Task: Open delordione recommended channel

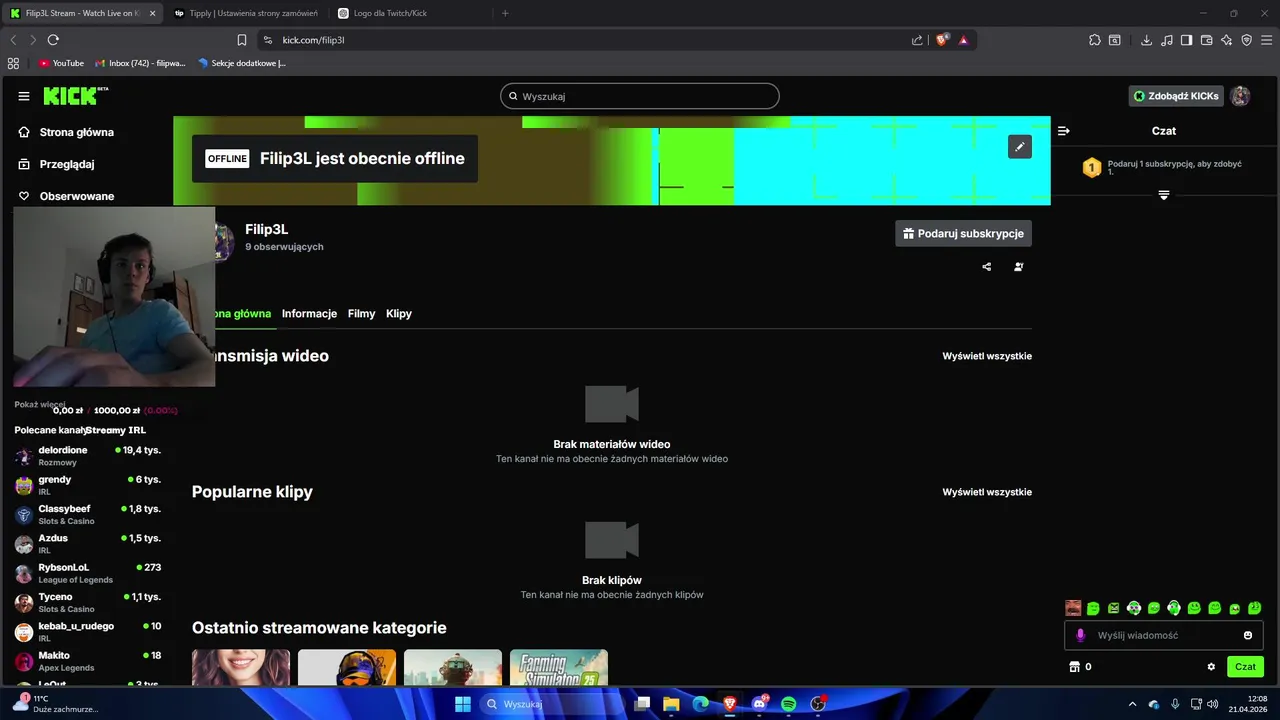Action: coord(88,456)
